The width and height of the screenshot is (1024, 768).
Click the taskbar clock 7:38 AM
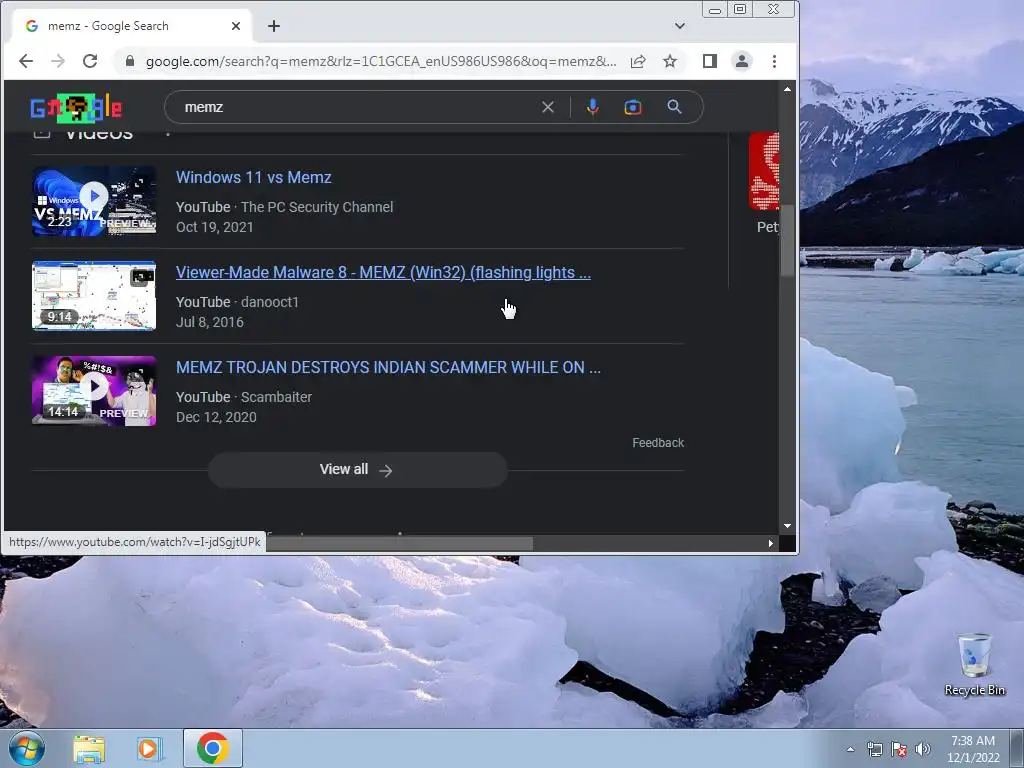click(973, 749)
